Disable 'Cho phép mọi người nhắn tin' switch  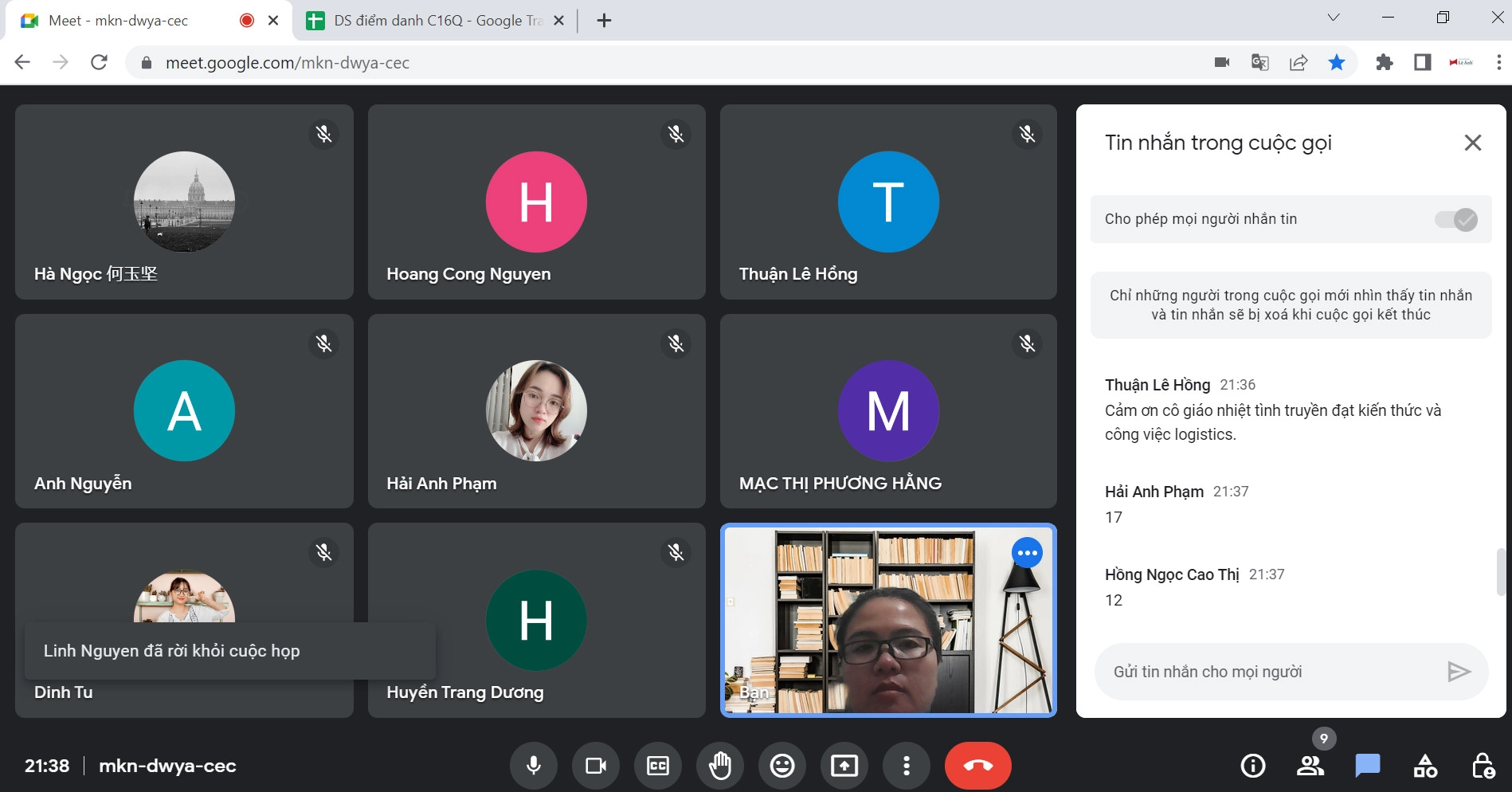[1456, 219]
